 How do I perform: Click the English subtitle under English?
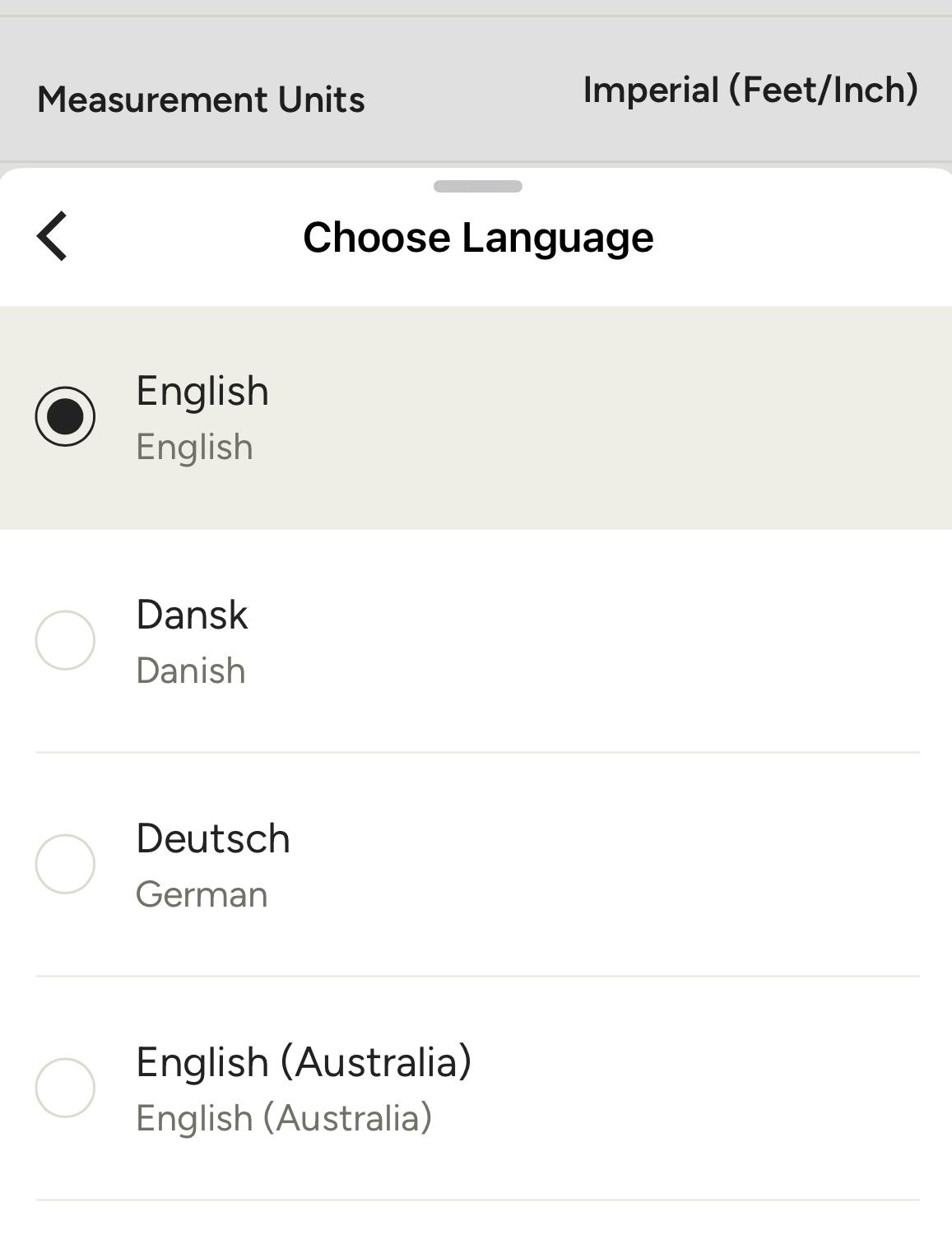click(194, 448)
